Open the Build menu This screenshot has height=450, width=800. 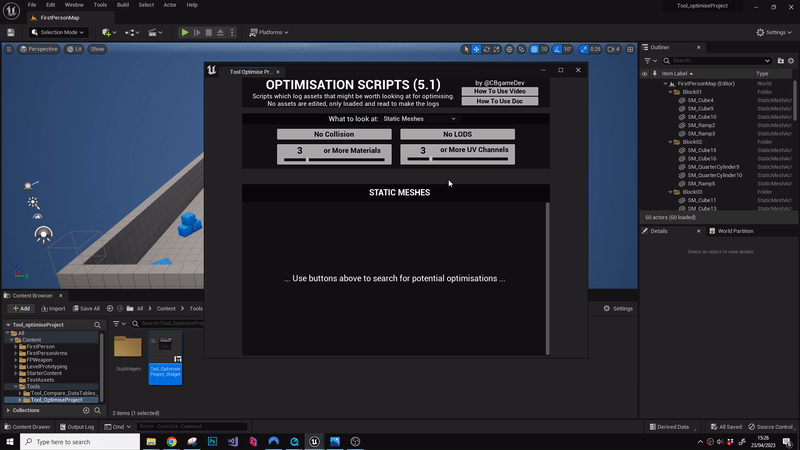pyautogui.click(x=122, y=5)
